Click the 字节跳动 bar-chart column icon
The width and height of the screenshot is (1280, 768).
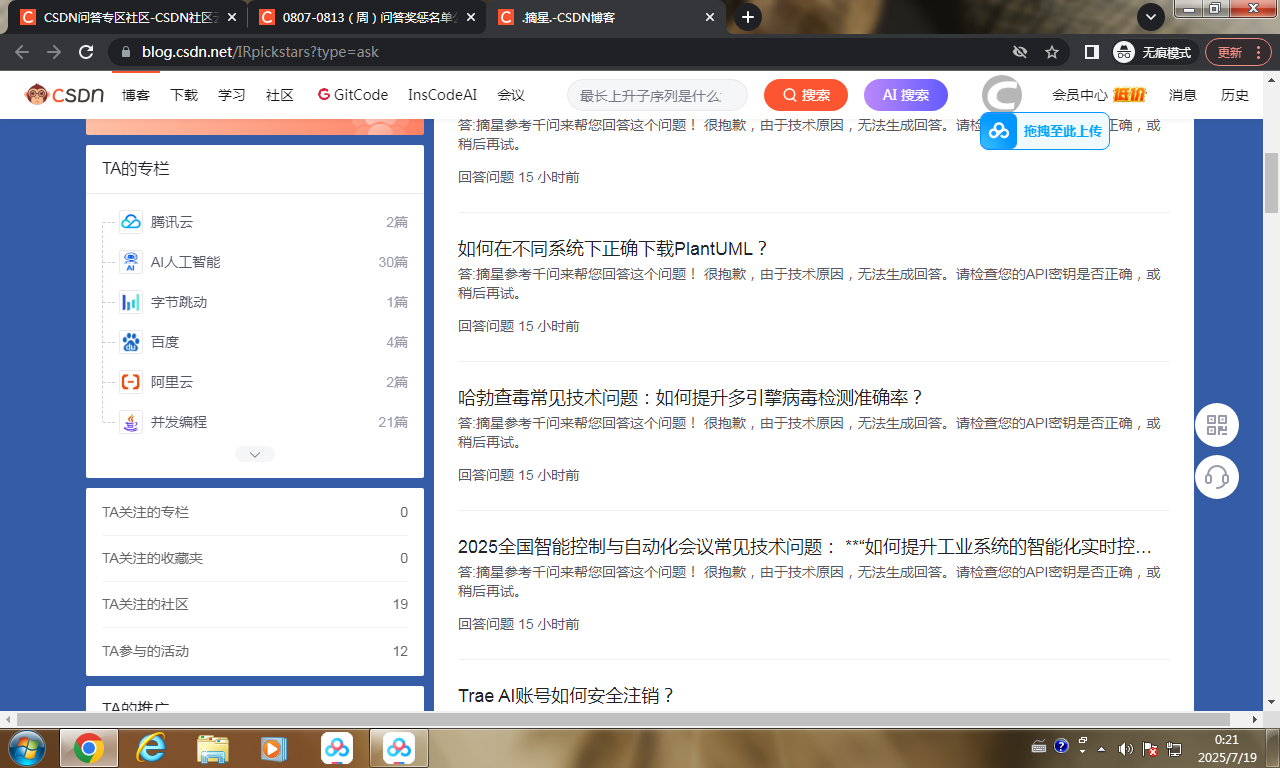130,301
